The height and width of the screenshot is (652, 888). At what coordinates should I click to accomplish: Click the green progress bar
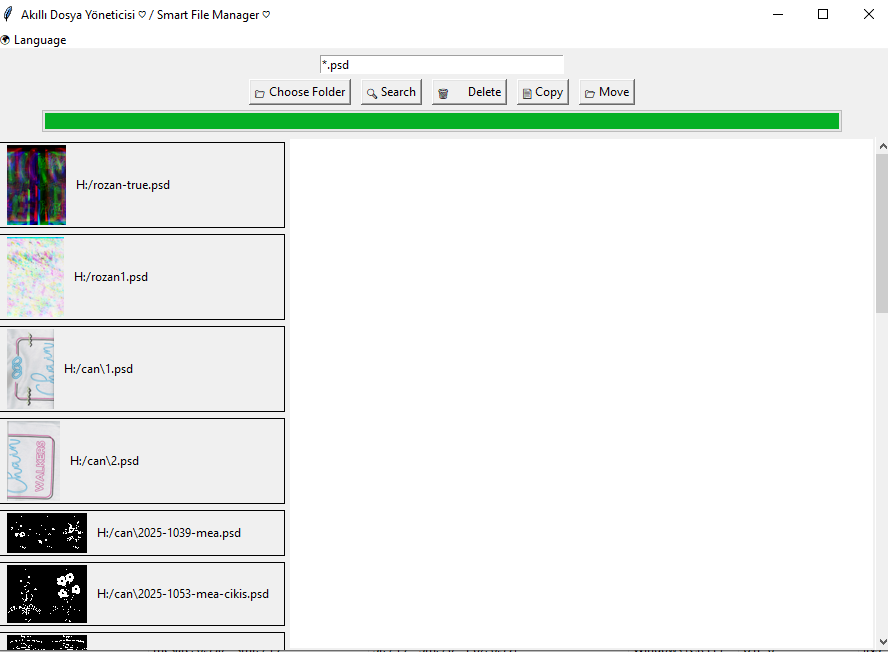tap(441, 121)
